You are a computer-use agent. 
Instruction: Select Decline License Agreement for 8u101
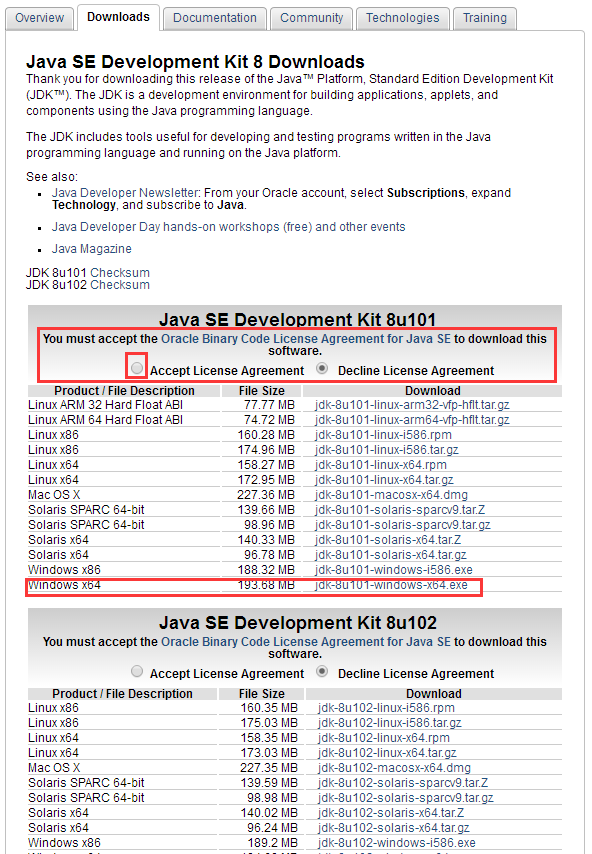[x=322, y=369]
